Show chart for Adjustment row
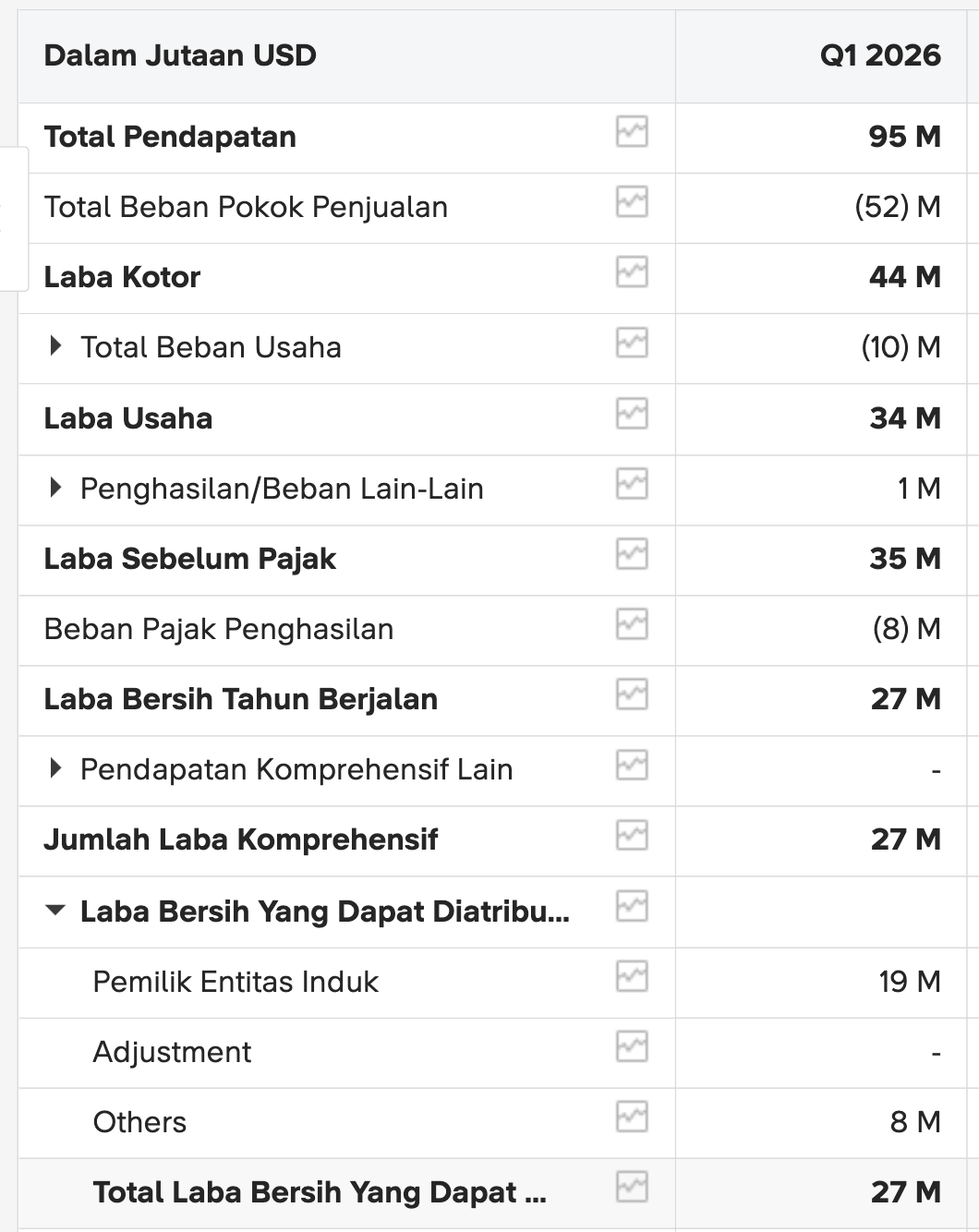The height and width of the screenshot is (1232, 979). click(632, 1046)
